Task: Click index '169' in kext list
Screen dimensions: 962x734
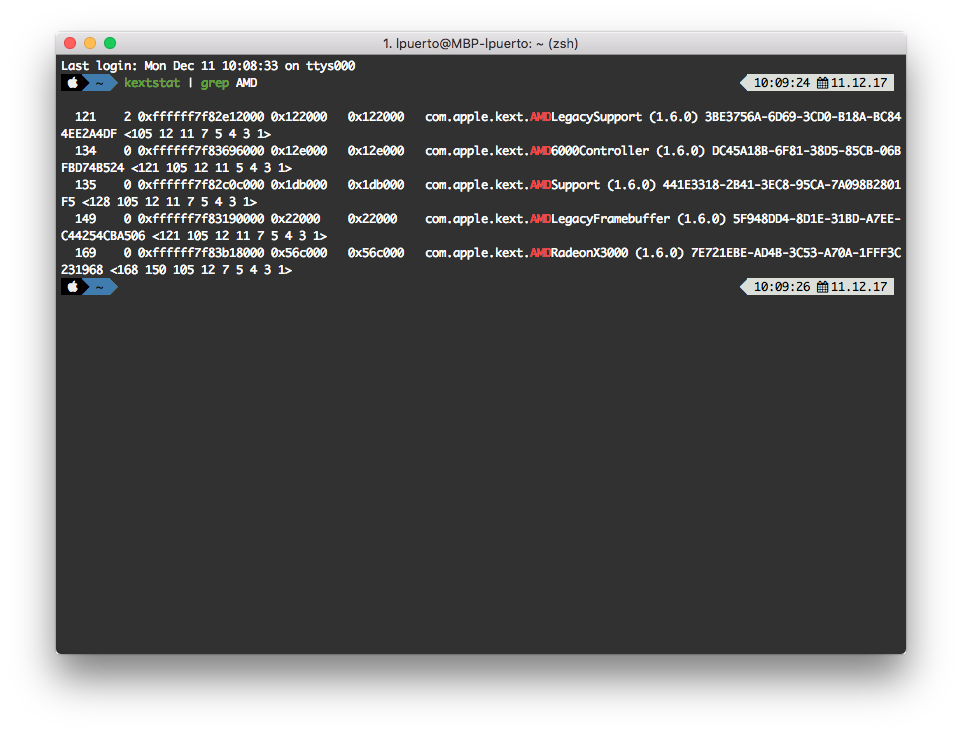Action: (x=85, y=253)
